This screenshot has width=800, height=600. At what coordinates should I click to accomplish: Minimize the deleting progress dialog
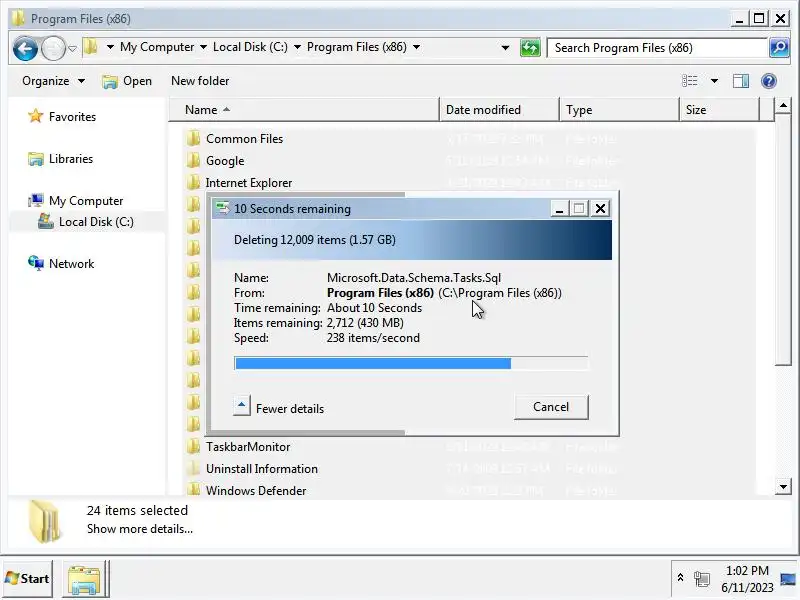(x=560, y=209)
